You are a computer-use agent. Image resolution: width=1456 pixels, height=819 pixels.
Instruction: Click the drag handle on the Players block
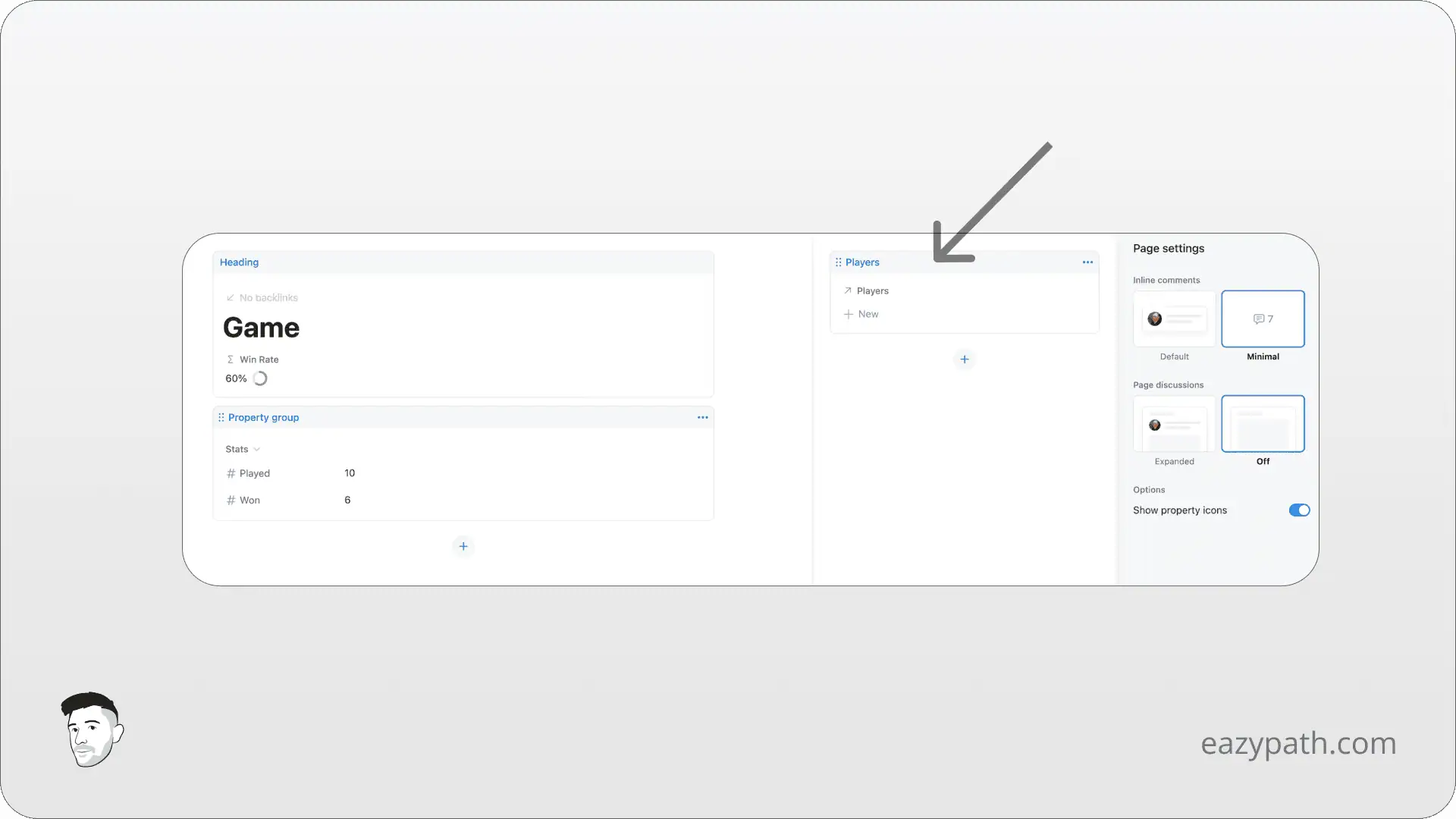837,262
